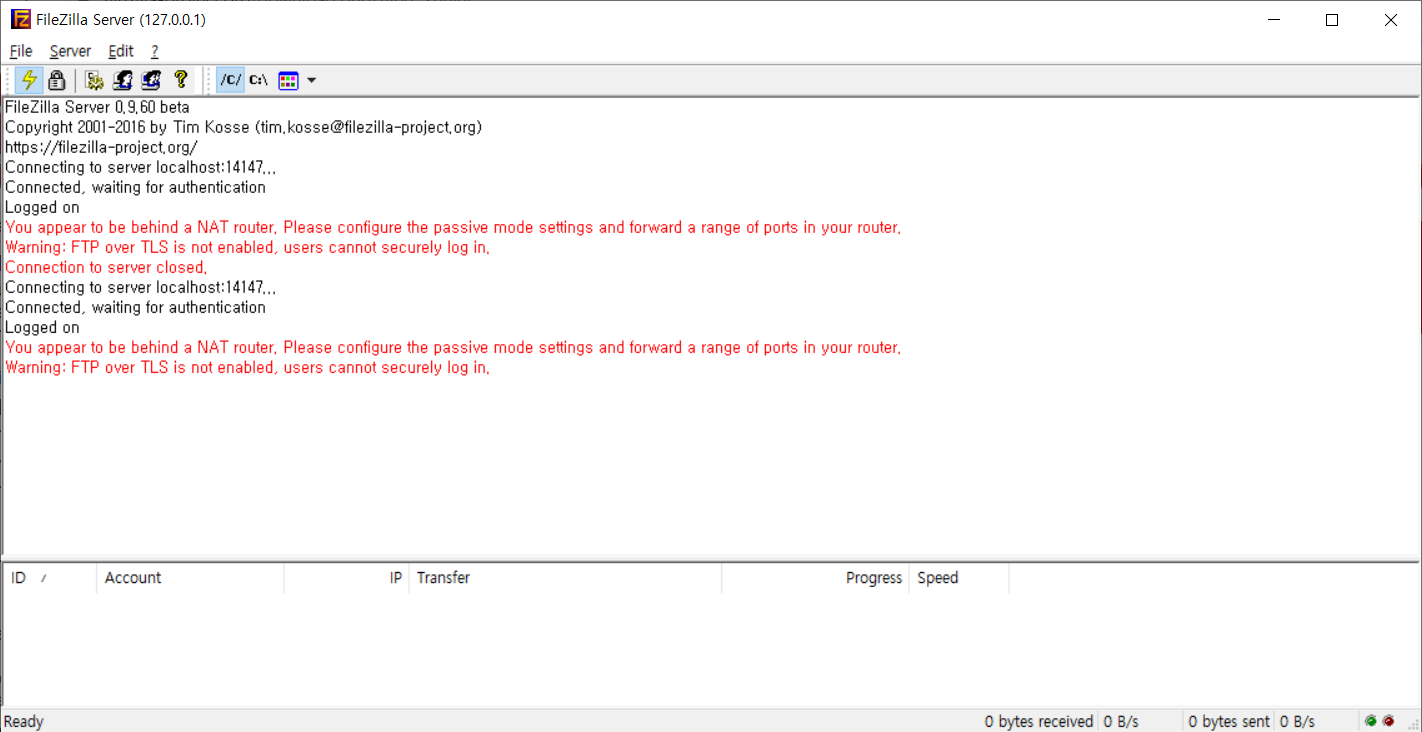Click the red status indicator light

[1388, 721]
